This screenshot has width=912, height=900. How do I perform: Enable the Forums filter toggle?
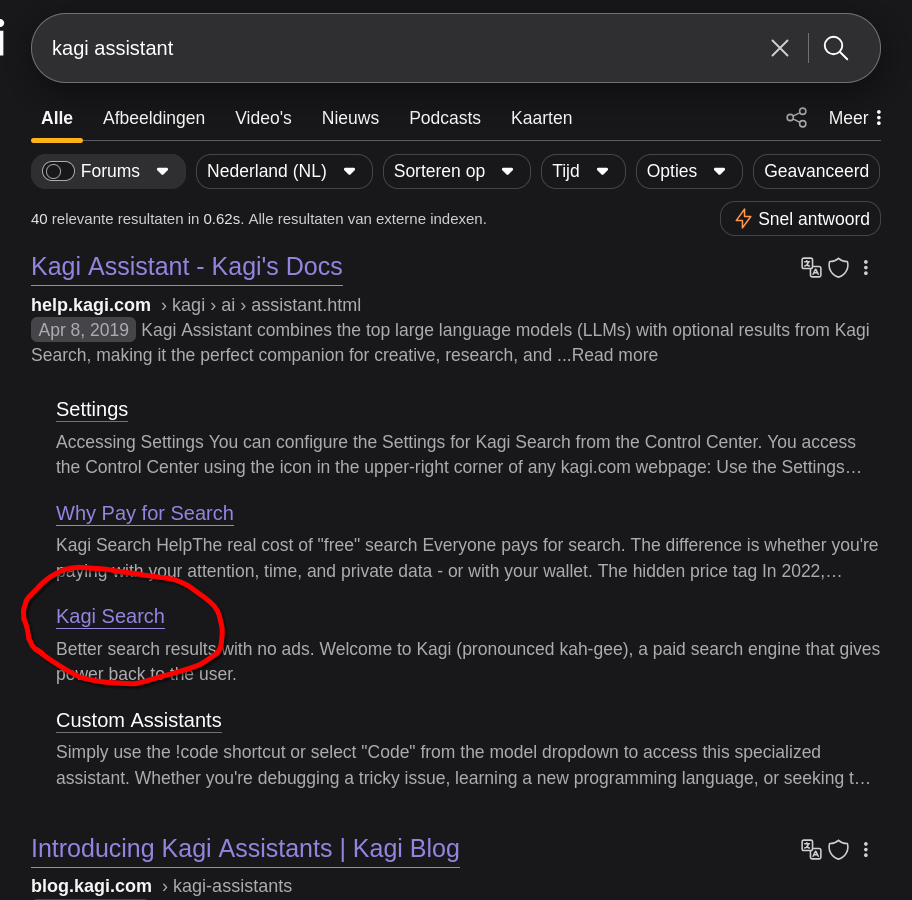pos(57,171)
